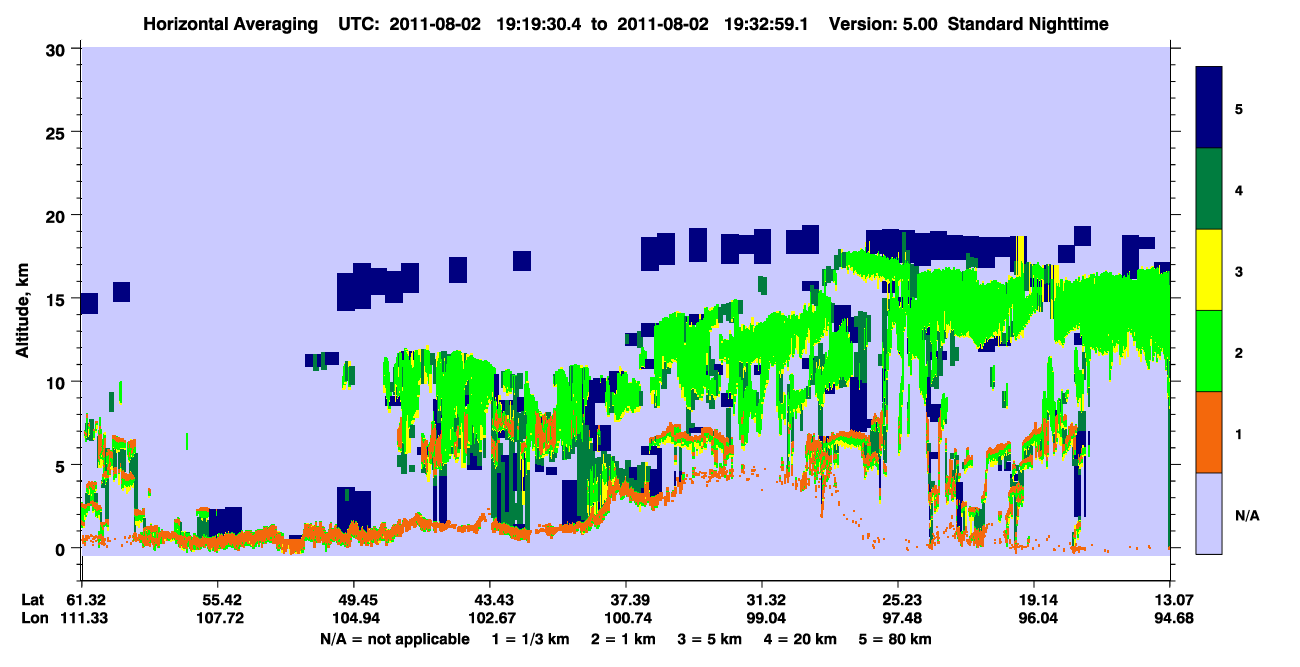This screenshot has width=1300, height=667.
Task: Click the orange colorbar segment labeled 1
Action: (x=1209, y=432)
